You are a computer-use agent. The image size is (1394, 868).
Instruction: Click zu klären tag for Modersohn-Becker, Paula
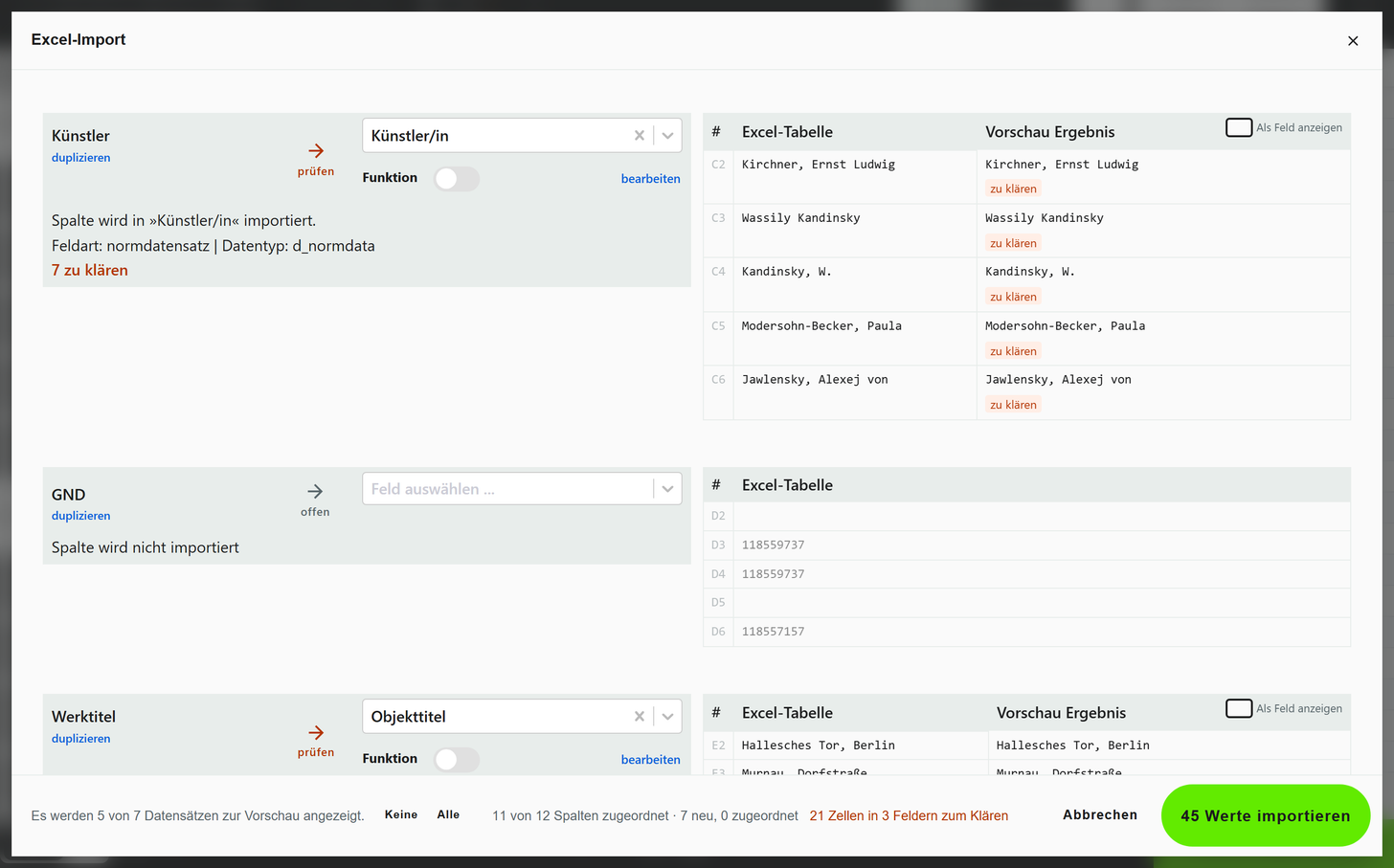tap(1013, 352)
